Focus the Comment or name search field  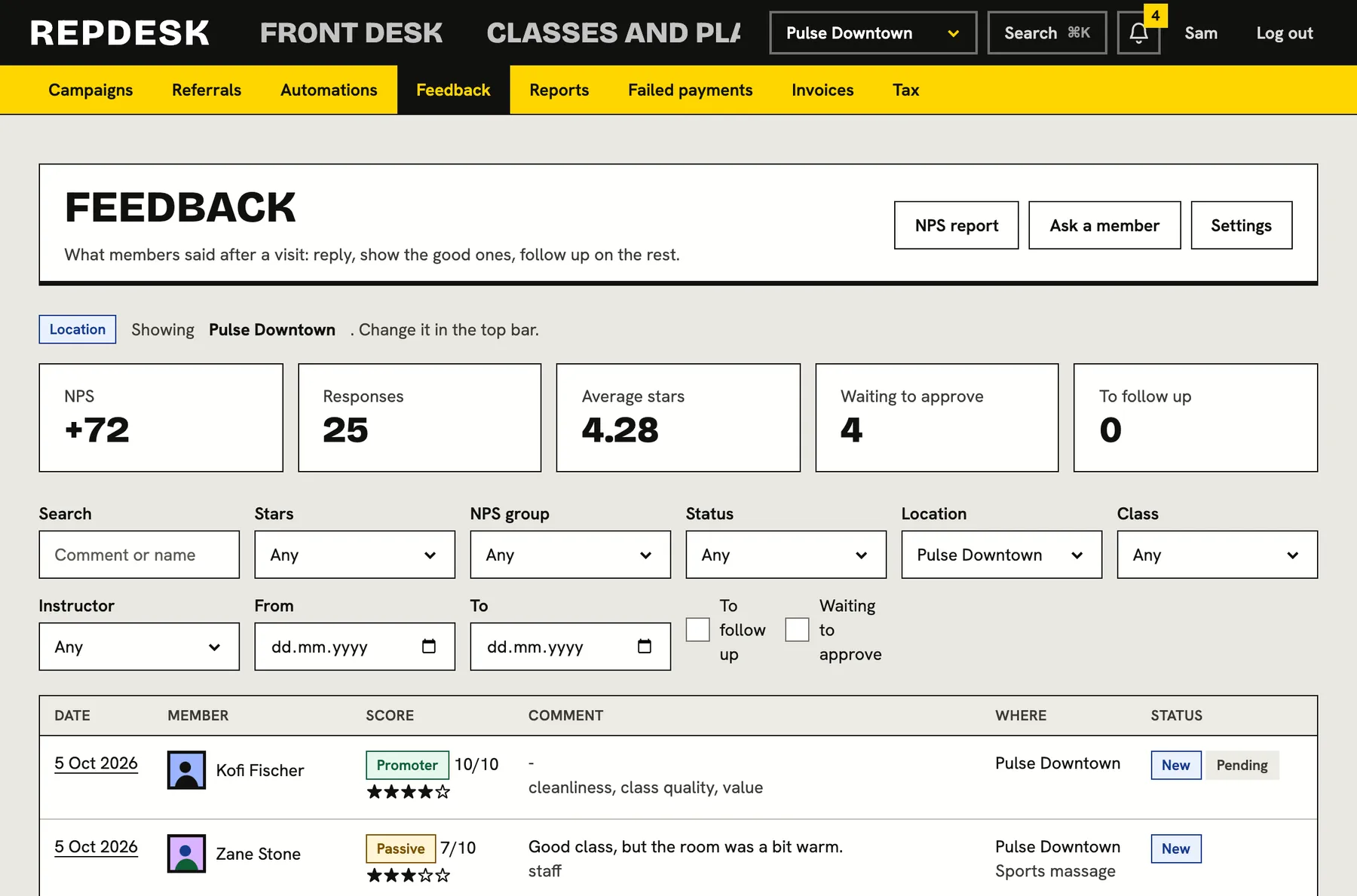(139, 555)
